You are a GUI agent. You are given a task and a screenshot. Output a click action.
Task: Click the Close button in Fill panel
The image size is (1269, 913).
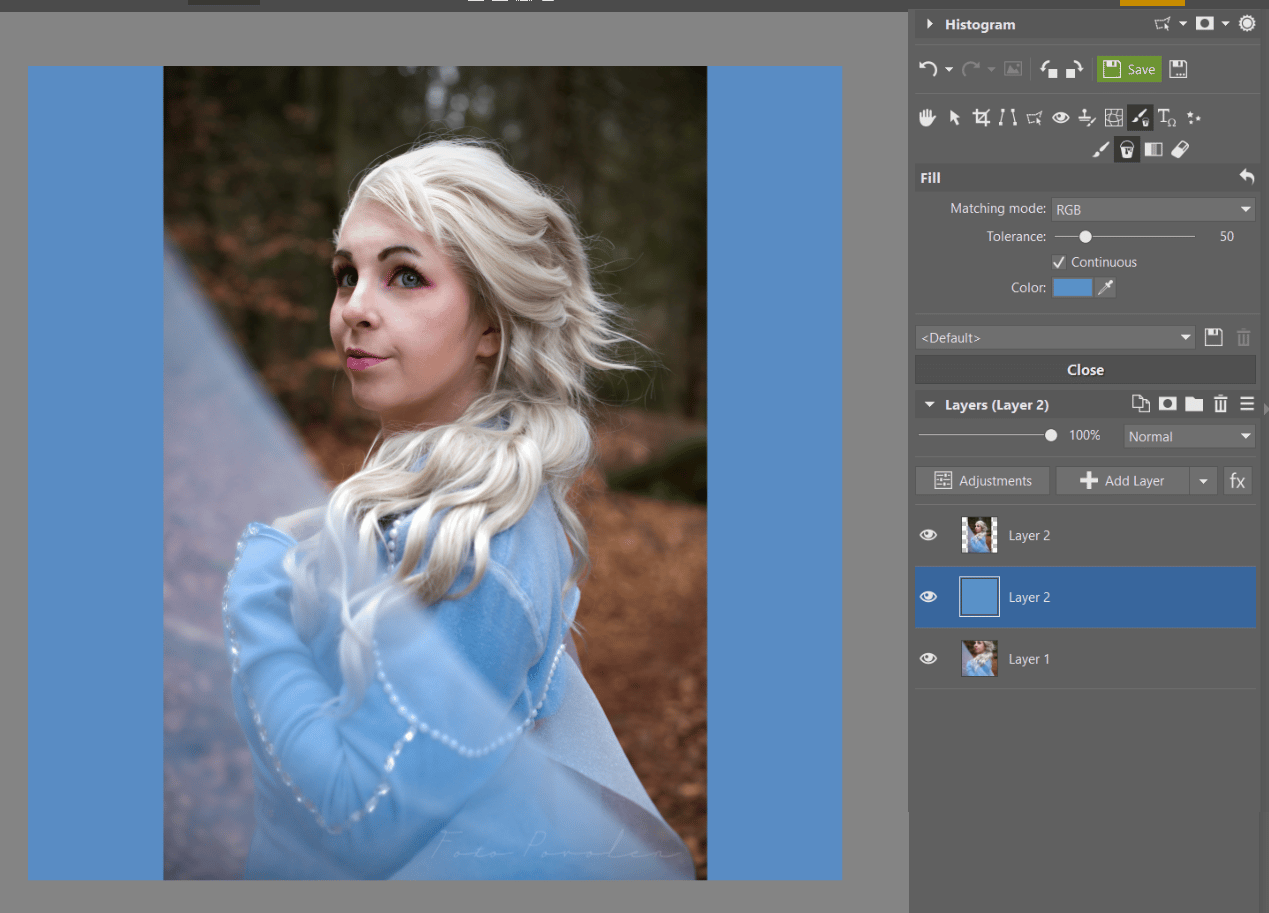tap(1085, 370)
